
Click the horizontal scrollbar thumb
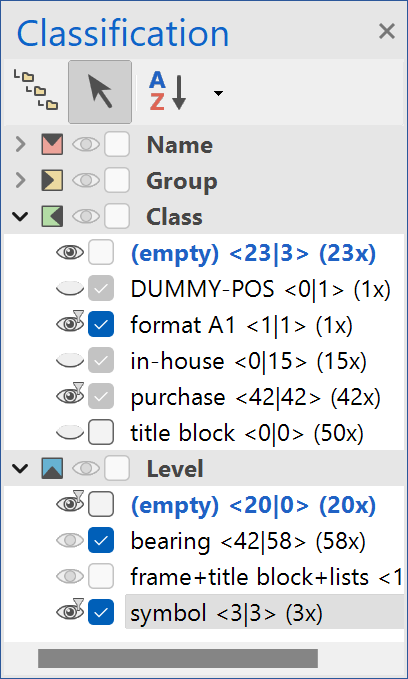178,658
